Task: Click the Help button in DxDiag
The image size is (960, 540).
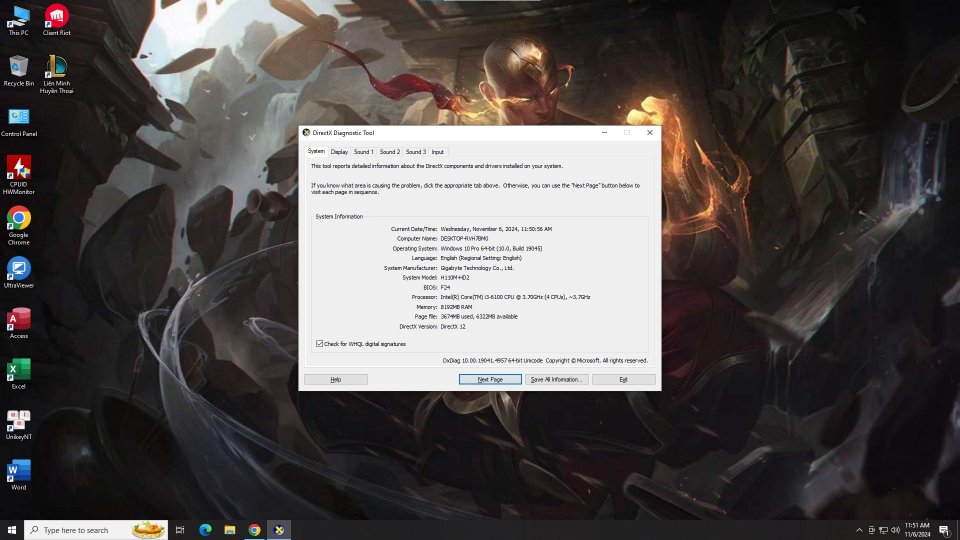Action: click(335, 380)
